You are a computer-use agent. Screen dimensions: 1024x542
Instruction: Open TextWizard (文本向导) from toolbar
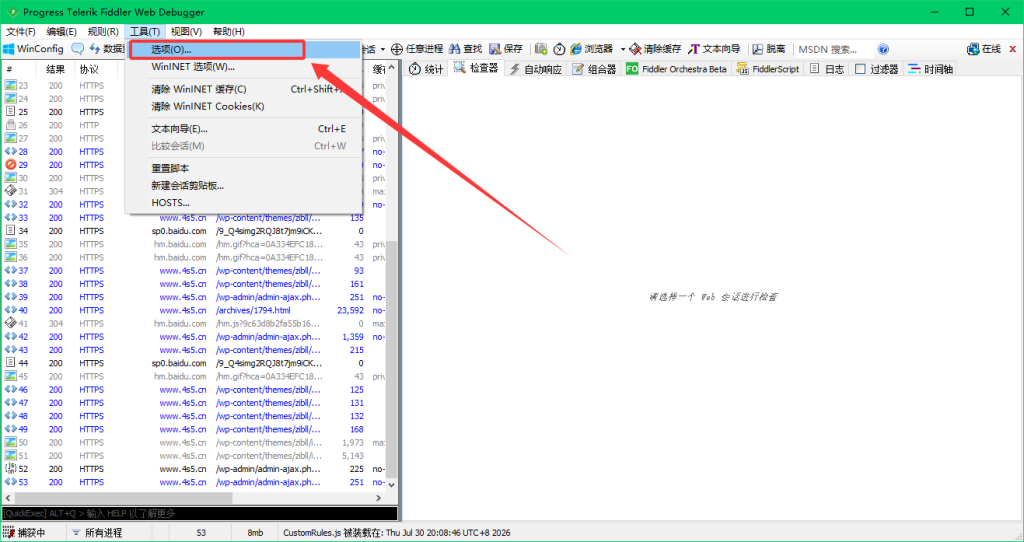714,49
